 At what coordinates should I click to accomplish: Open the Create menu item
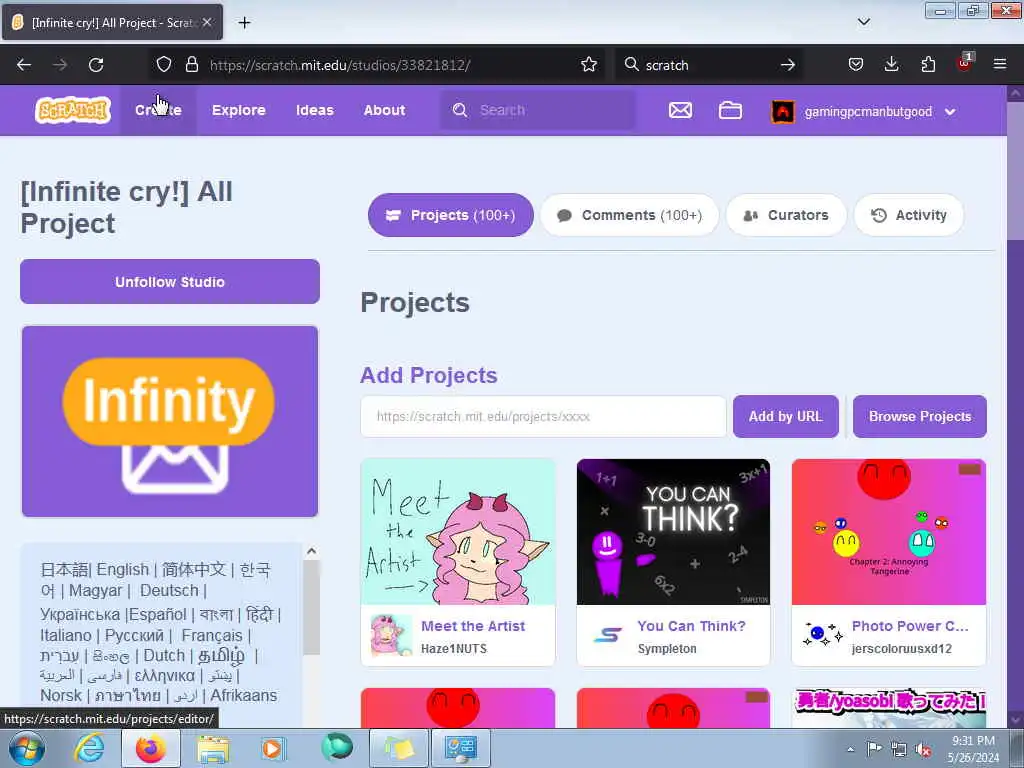click(158, 110)
